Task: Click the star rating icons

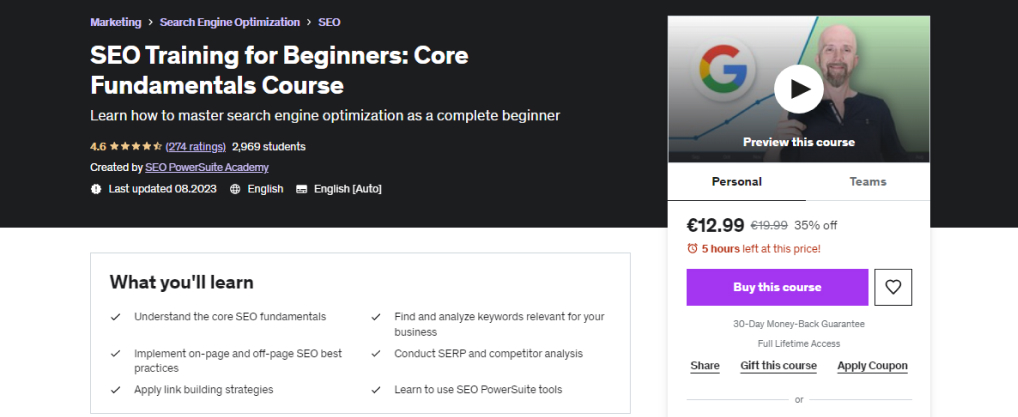Action: pos(137,146)
